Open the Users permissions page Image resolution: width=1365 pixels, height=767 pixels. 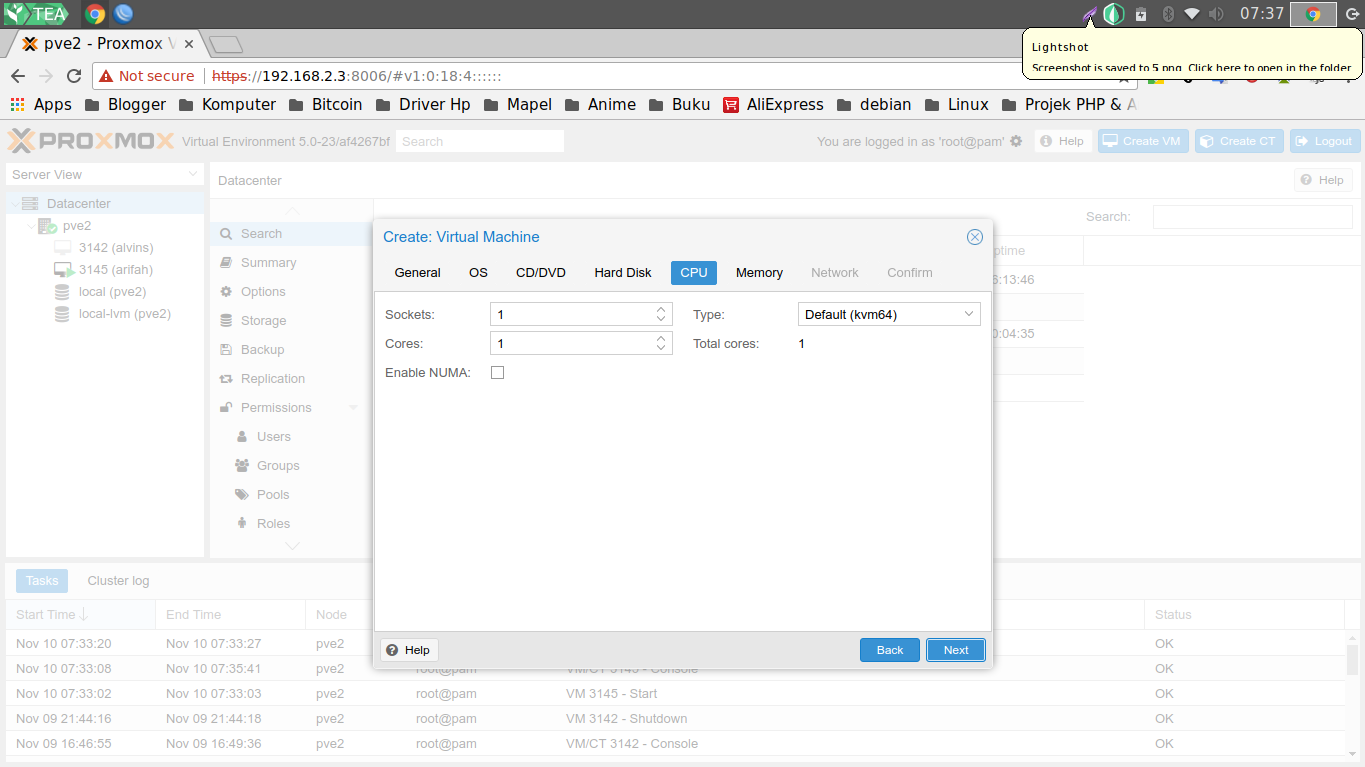(273, 436)
